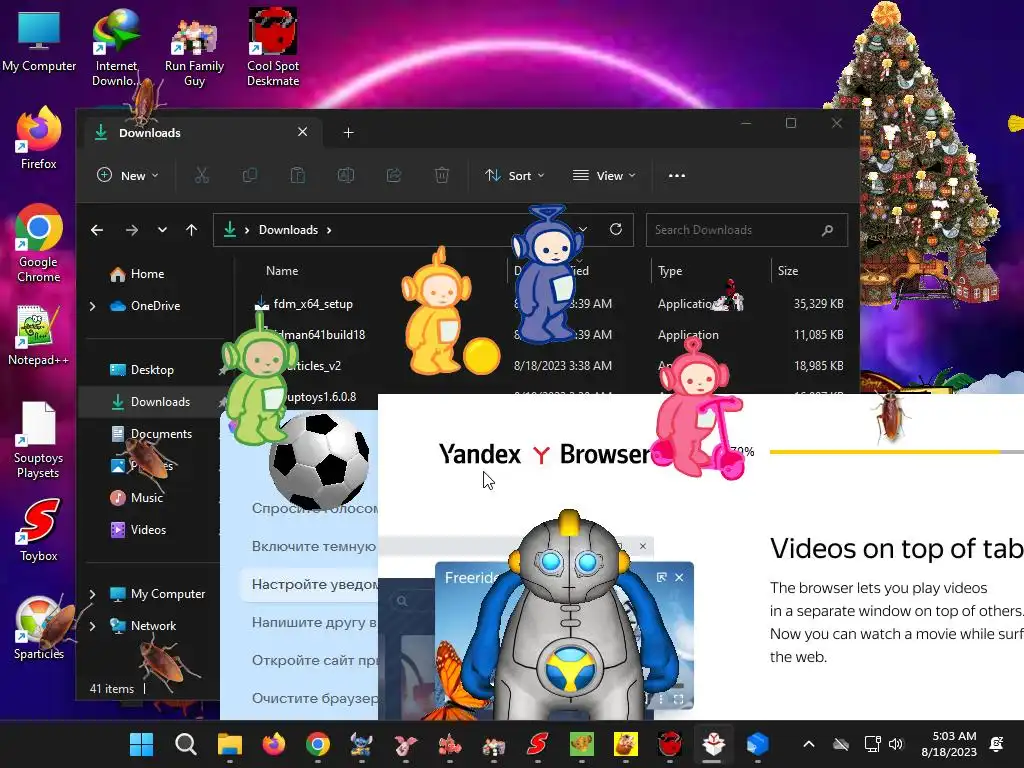Click Yandex installer icon on taskbar
Image resolution: width=1024 pixels, height=768 pixels.
(713, 744)
